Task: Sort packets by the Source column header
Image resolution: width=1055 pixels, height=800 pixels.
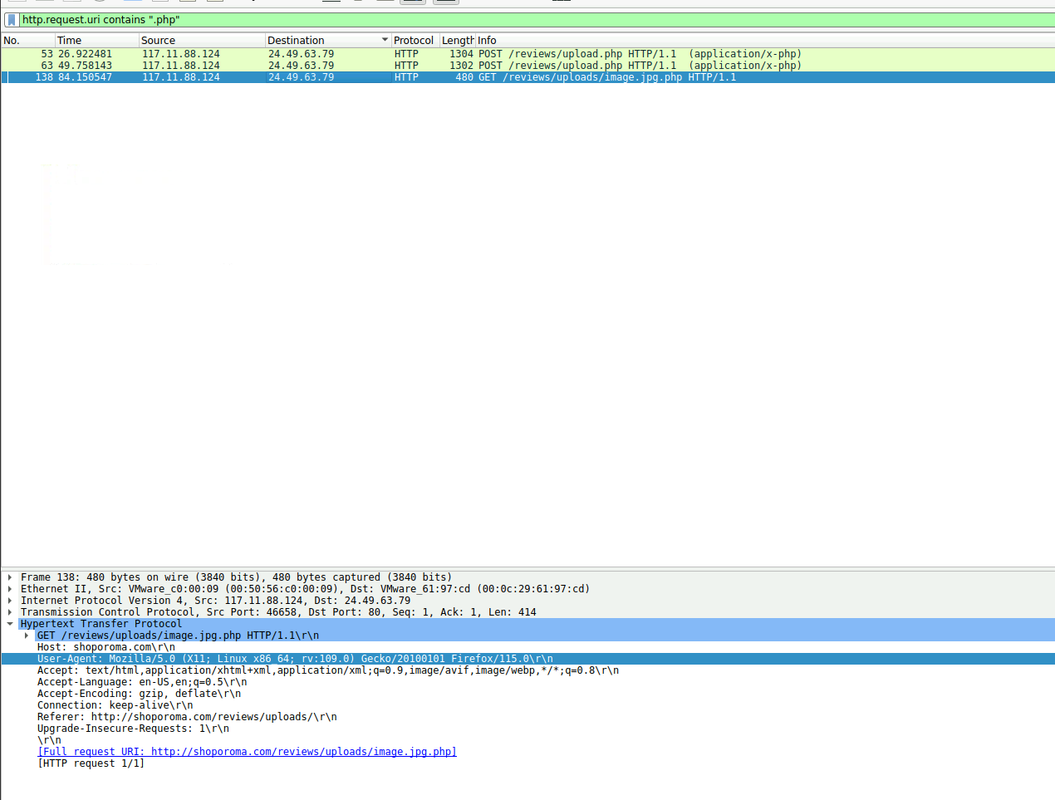Action: coord(201,40)
